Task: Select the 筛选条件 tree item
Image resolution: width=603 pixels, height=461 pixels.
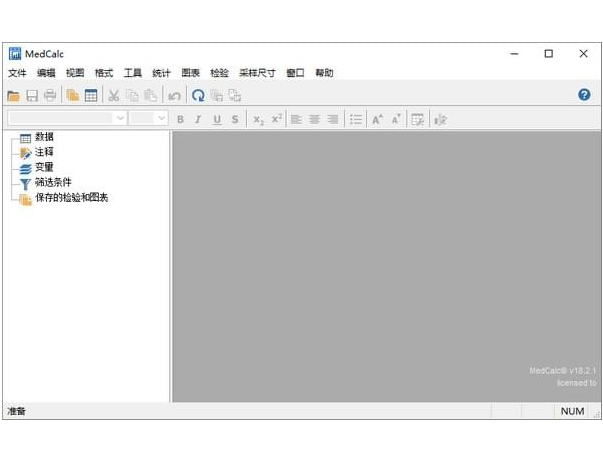Action: 53,182
